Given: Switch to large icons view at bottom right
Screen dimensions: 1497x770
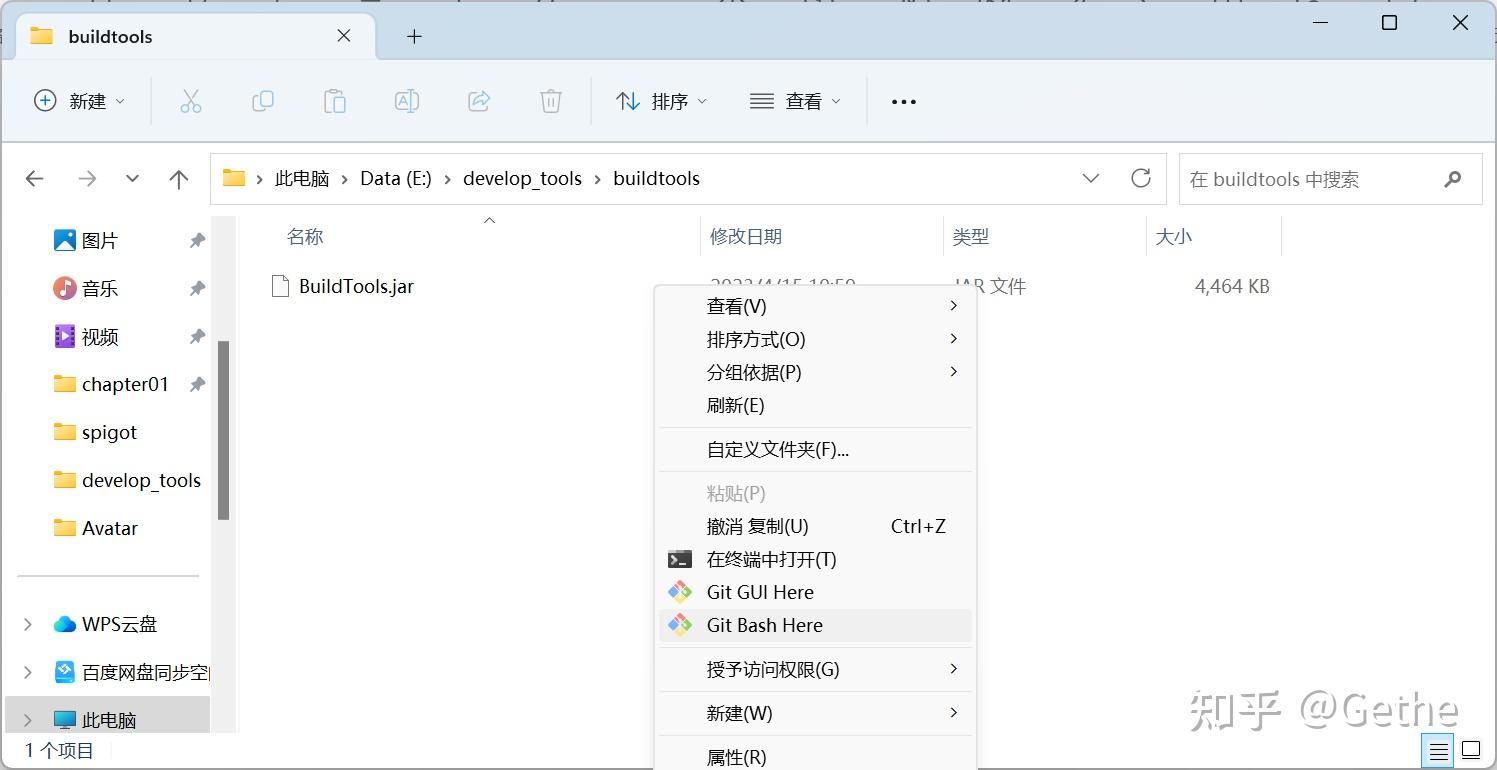Looking at the screenshot, I should point(1471,749).
